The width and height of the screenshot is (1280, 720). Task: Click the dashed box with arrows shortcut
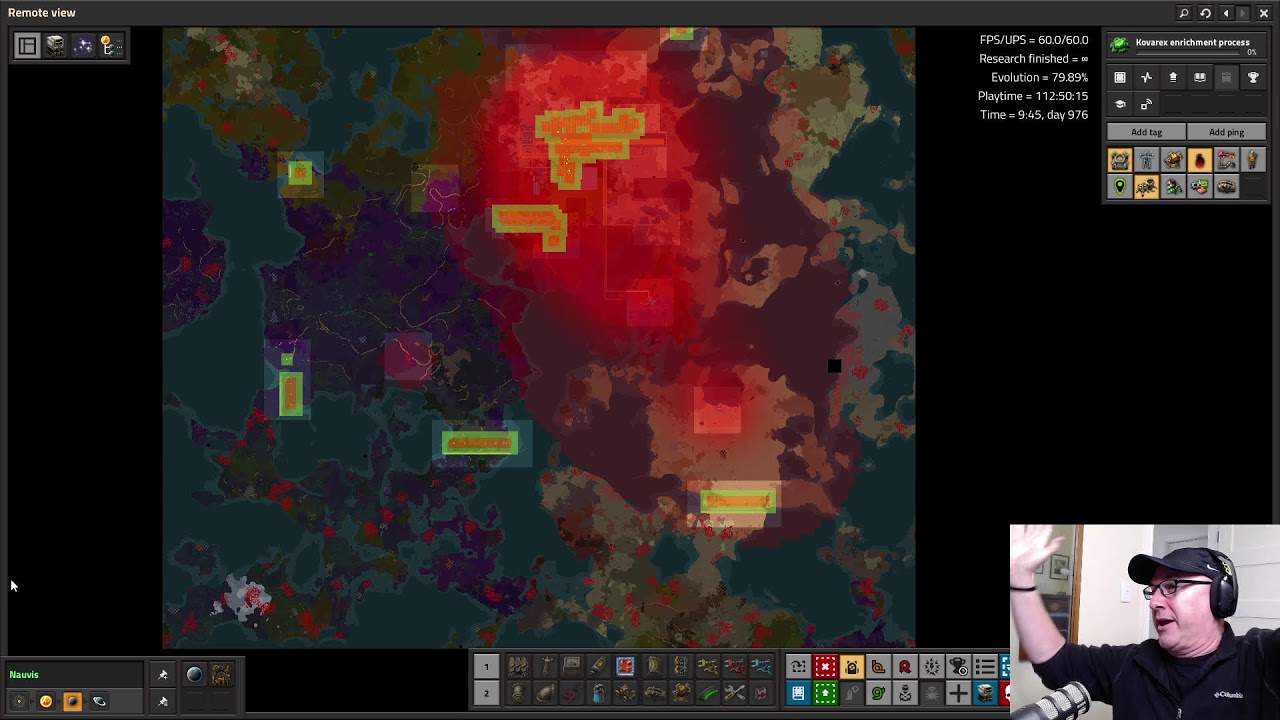tap(798, 667)
